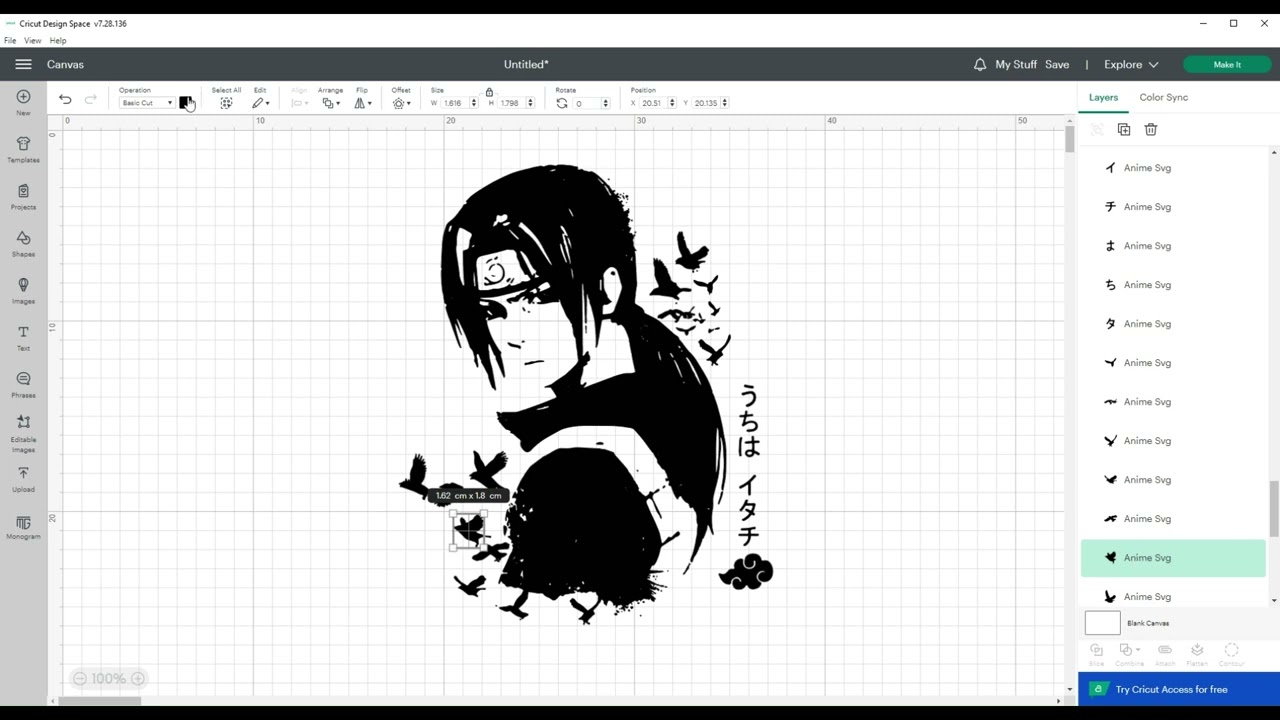This screenshot has height=720, width=1280.
Task: Toggle the size aspect ratio lock
Action: (x=489, y=92)
